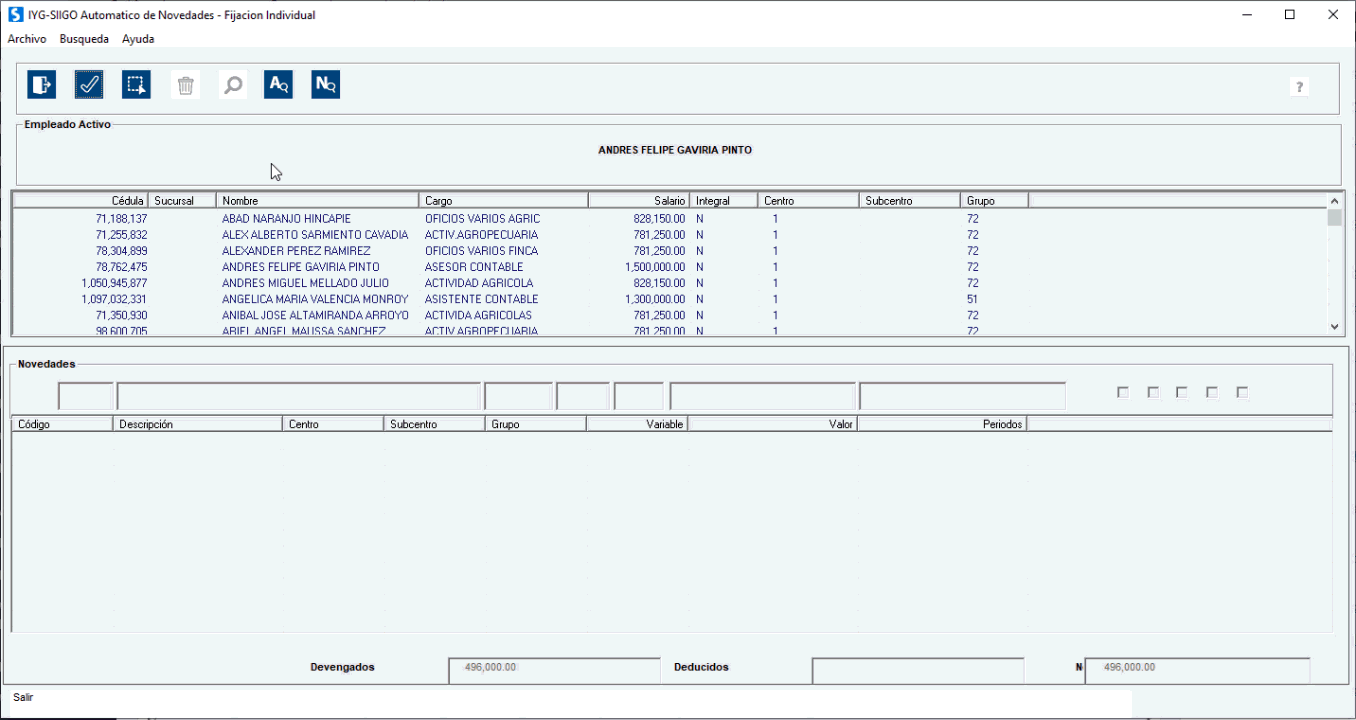Click the checkmark confirm icon
The width and height of the screenshot is (1356, 720).
[89, 85]
